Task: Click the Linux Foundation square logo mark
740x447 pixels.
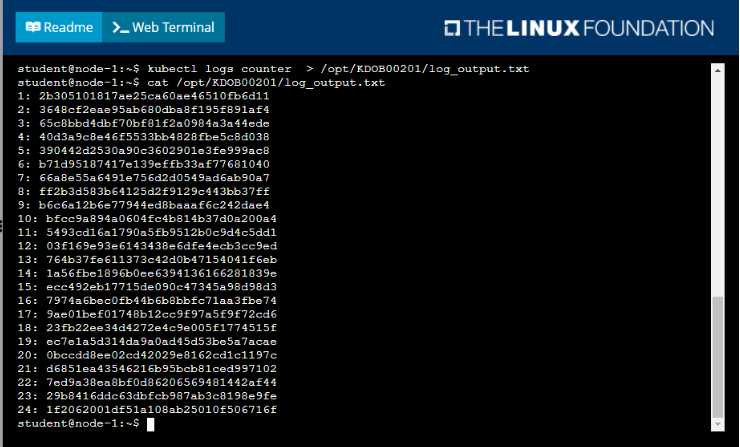Action: tap(452, 28)
